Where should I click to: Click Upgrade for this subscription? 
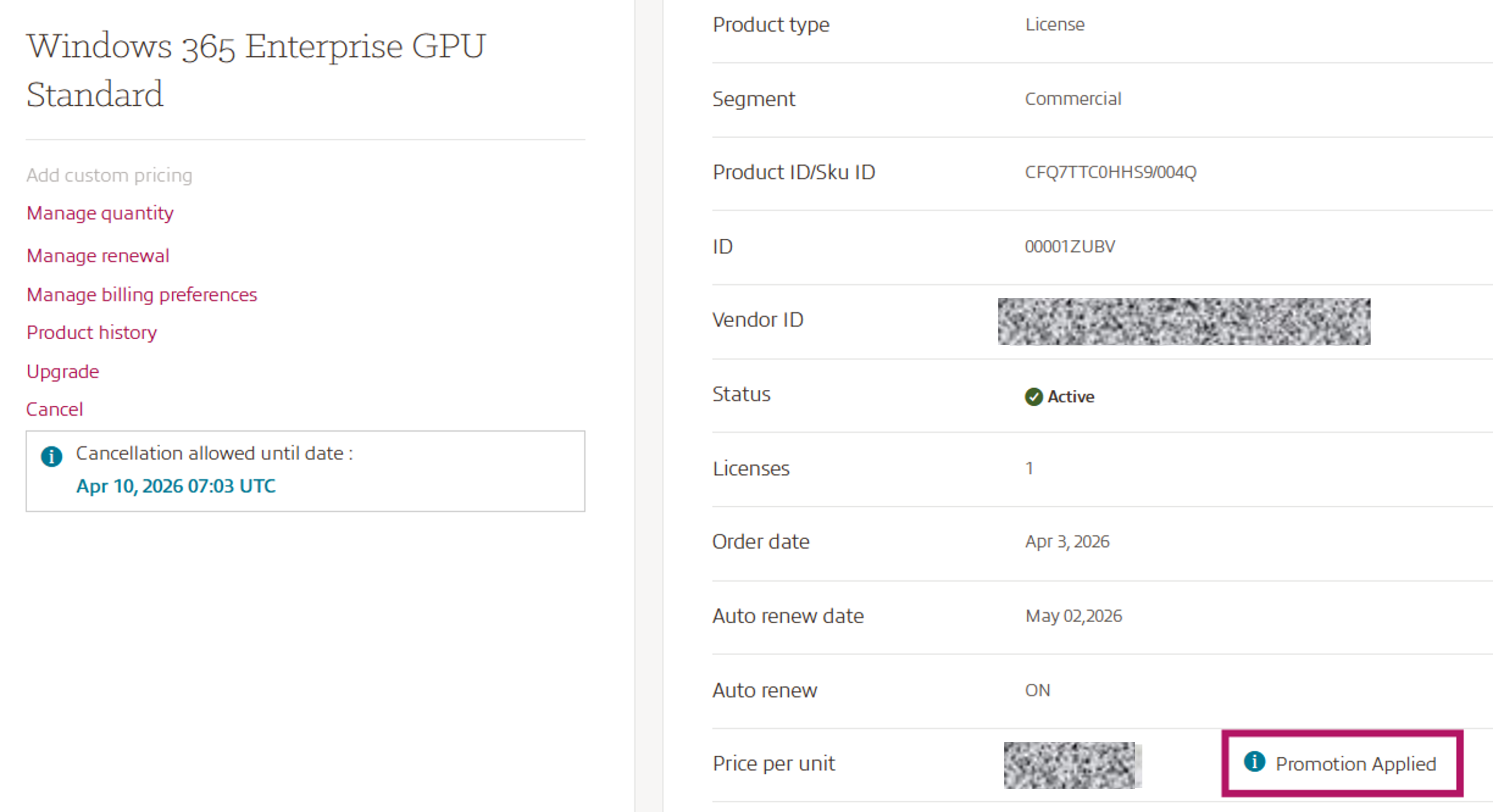62,371
